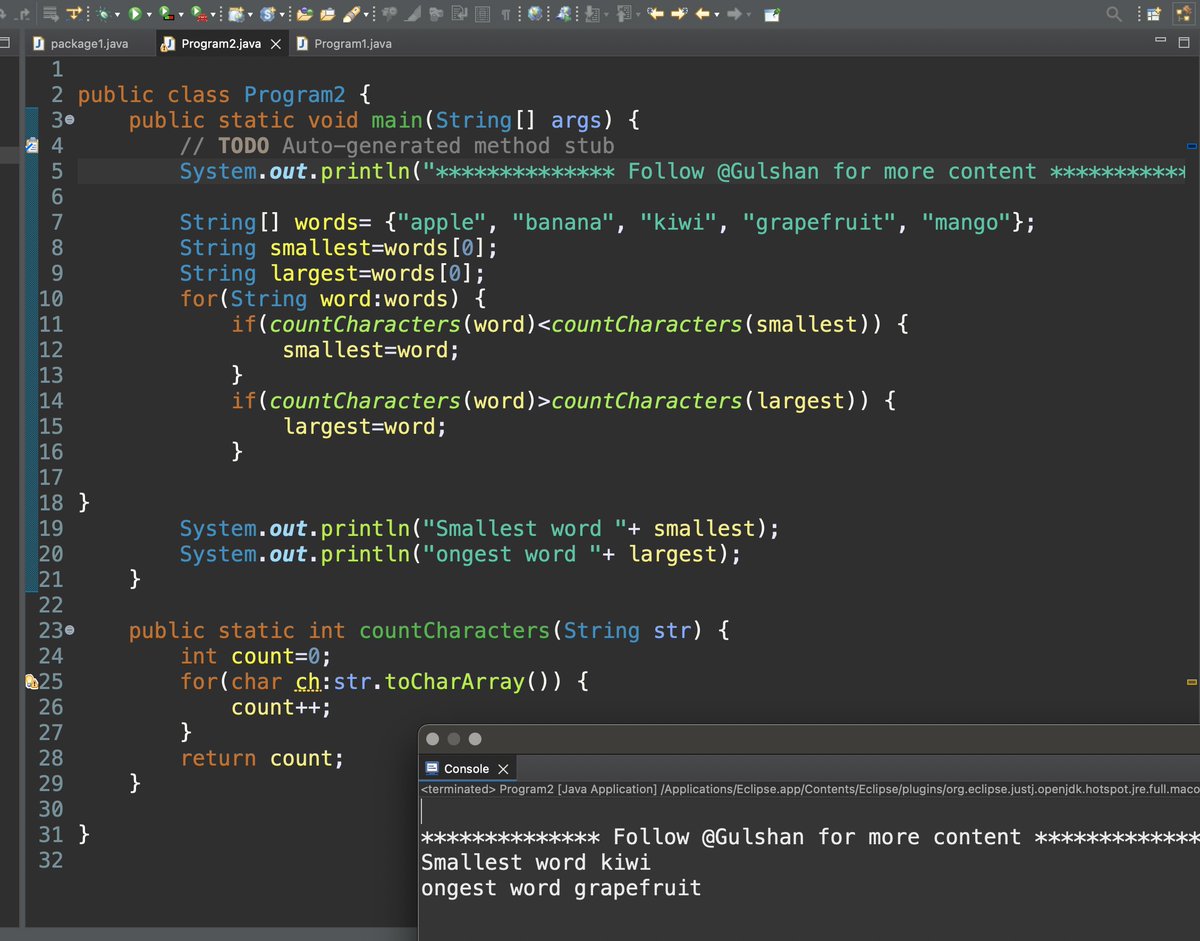1200x941 pixels.
Task: Click the task marker on line 4
Action: pos(31,146)
